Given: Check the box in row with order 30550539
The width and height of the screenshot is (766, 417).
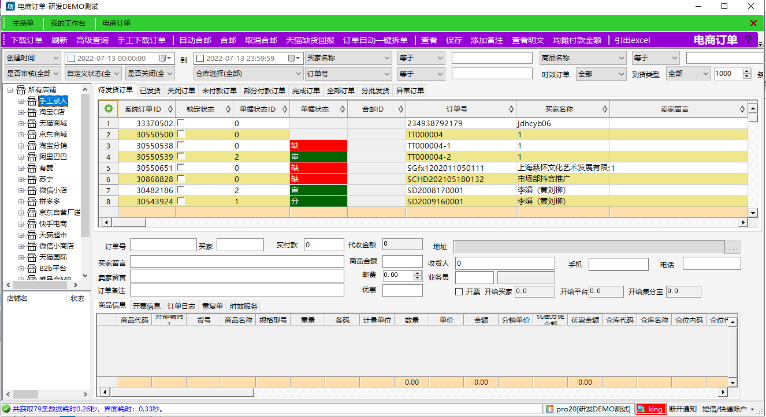Looking at the screenshot, I should [180, 156].
